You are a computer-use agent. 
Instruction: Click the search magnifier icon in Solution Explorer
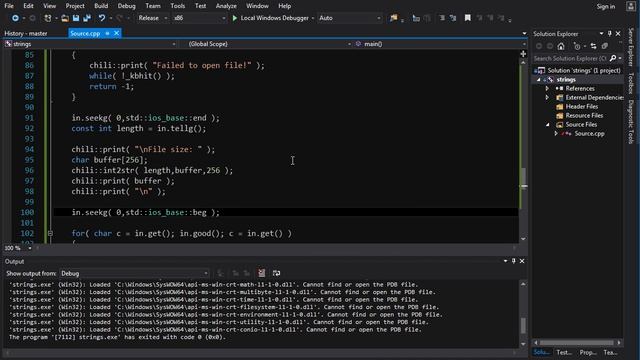[613, 58]
